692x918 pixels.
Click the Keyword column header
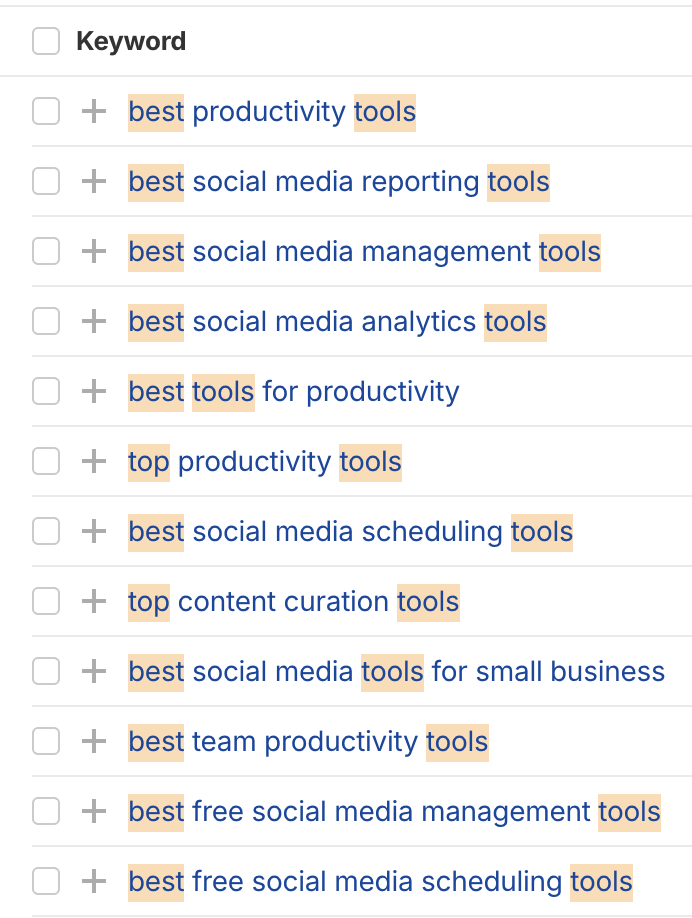click(x=131, y=41)
